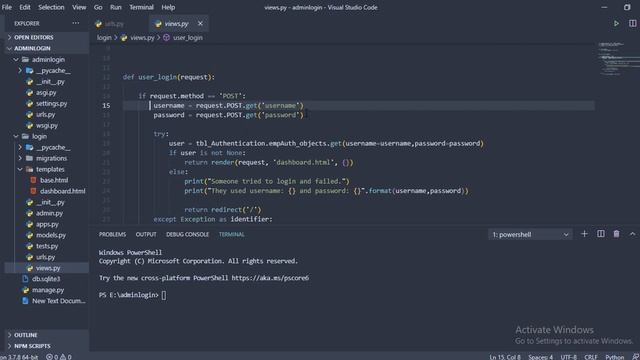Collapse the templates folder

50,169
